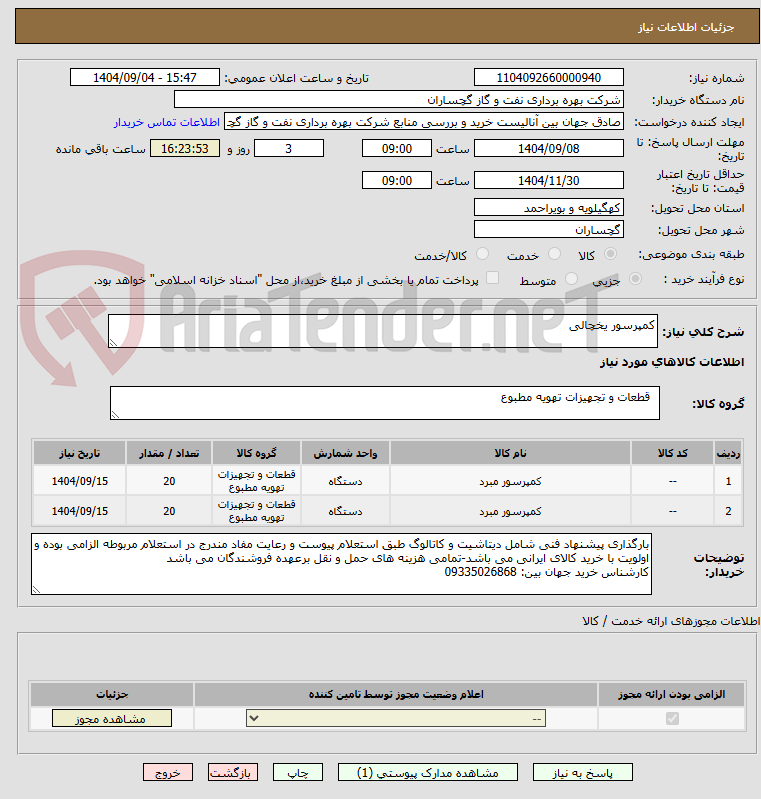Click the response deadline date 1404/09/08 field
Screen dimensions: 761x799
(548, 148)
